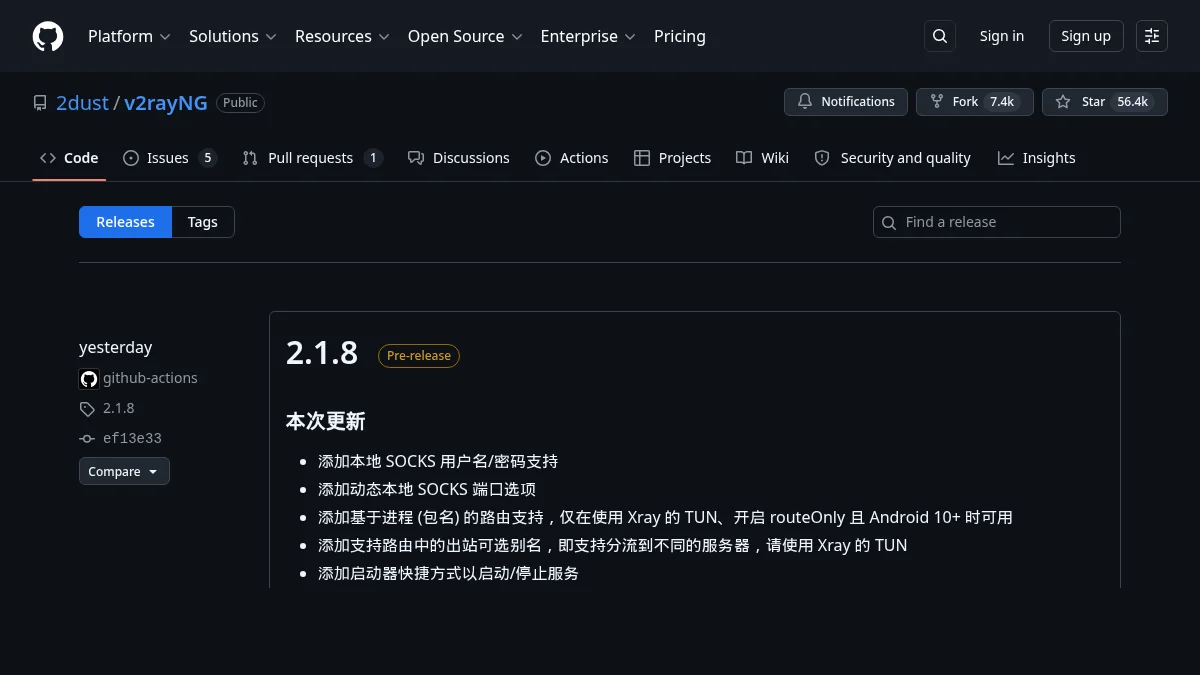The width and height of the screenshot is (1200, 675).
Task: Switch to the Tags view
Action: click(203, 222)
